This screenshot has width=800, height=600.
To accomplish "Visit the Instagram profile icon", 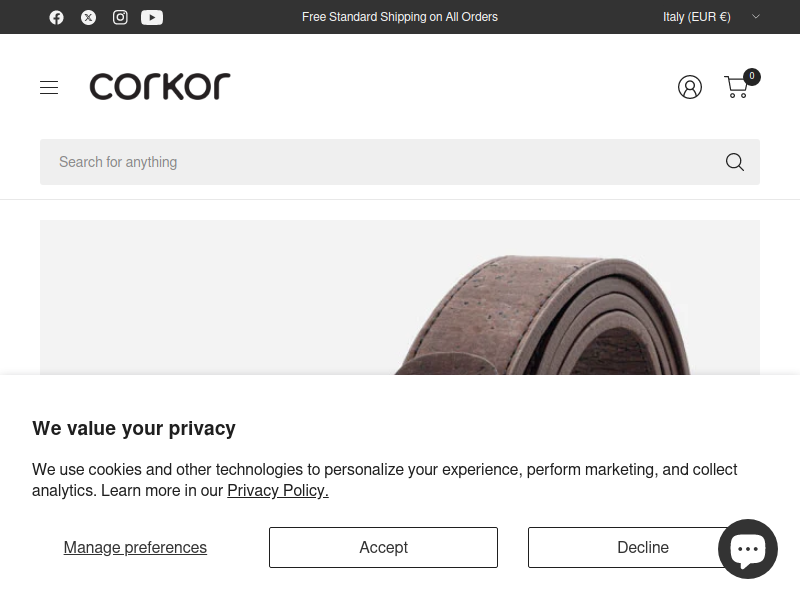I will click(120, 17).
